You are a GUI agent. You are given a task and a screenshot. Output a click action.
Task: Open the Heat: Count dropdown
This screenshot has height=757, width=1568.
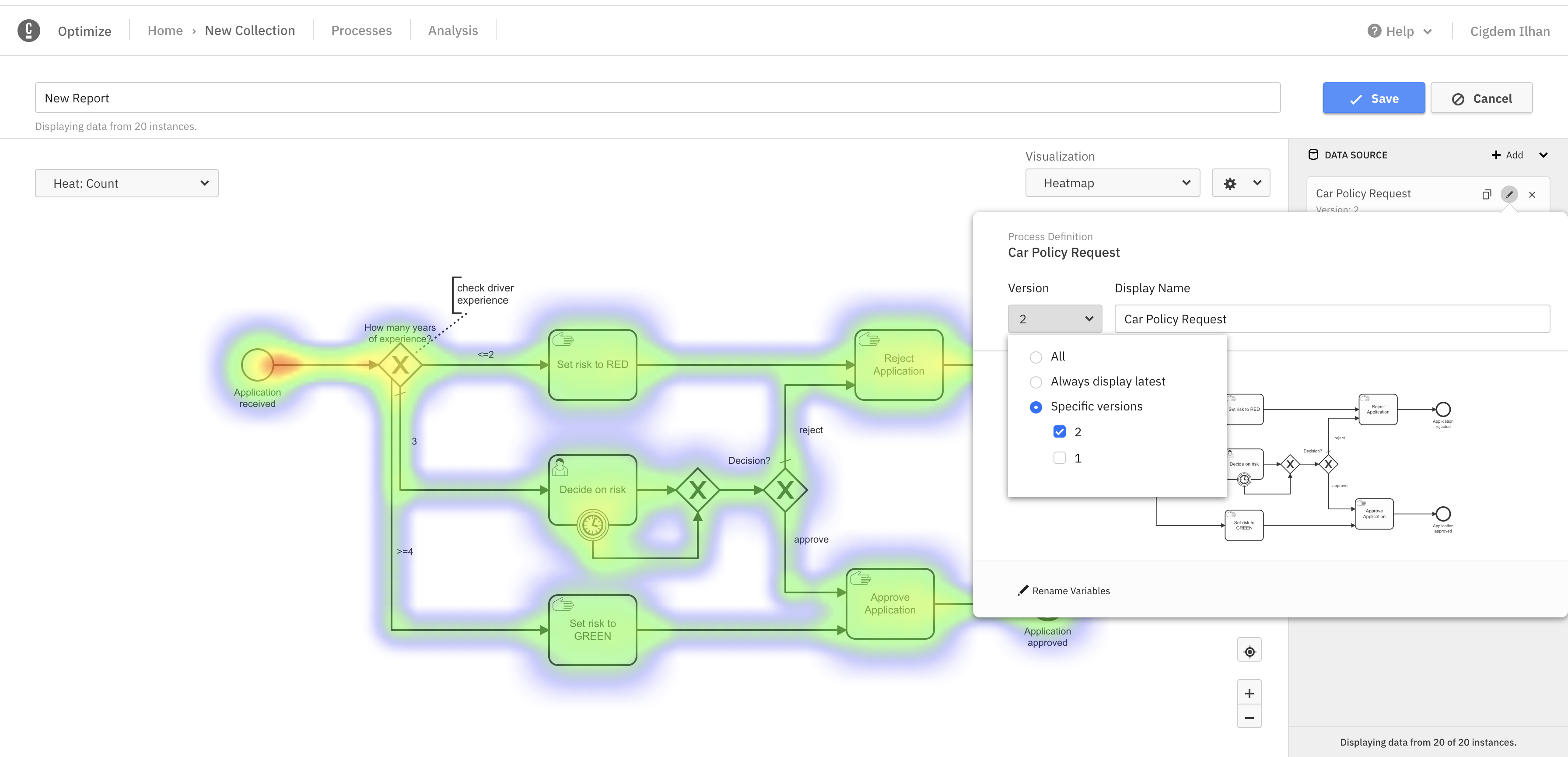pyautogui.click(x=126, y=183)
